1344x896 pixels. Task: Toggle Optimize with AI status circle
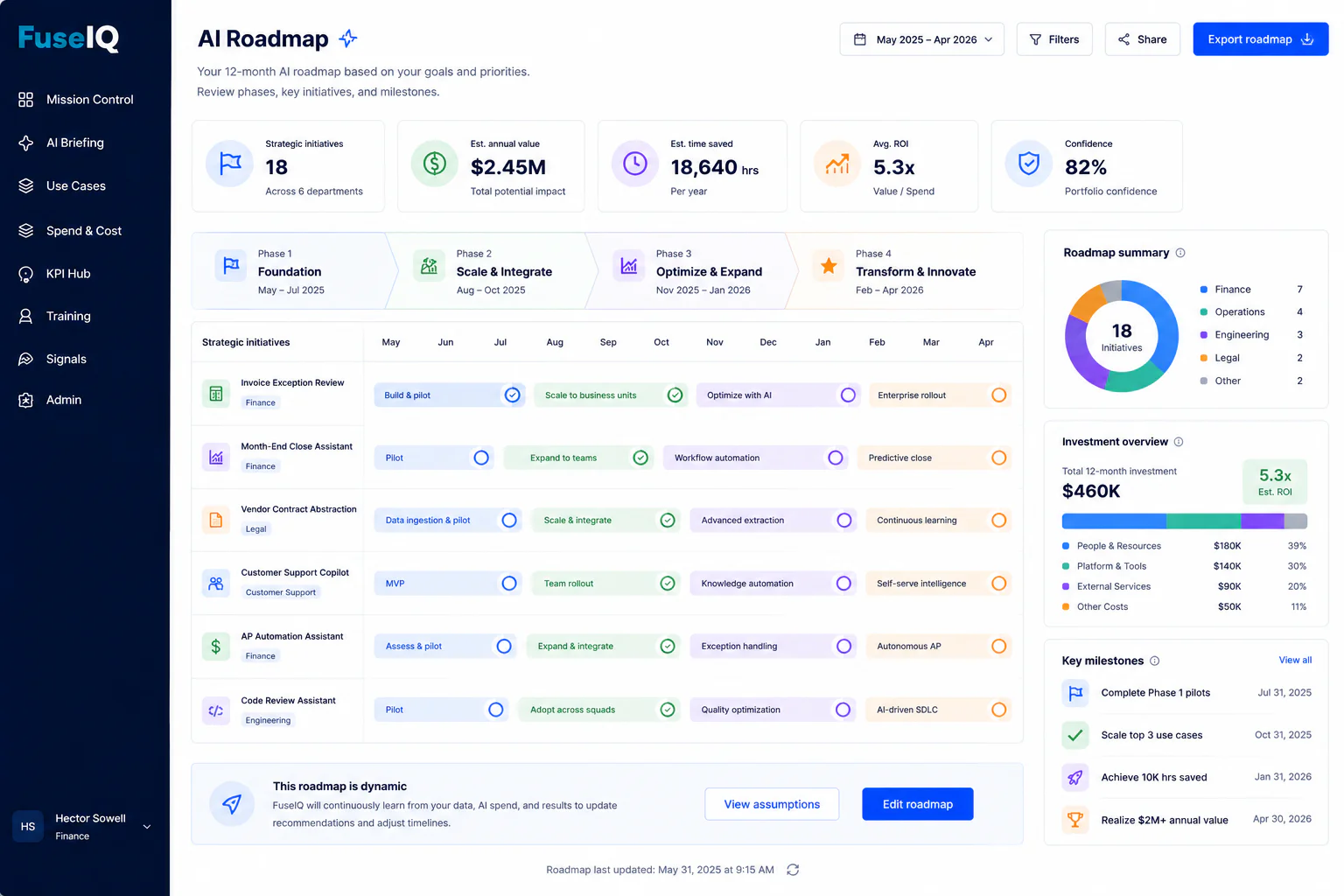(x=848, y=395)
